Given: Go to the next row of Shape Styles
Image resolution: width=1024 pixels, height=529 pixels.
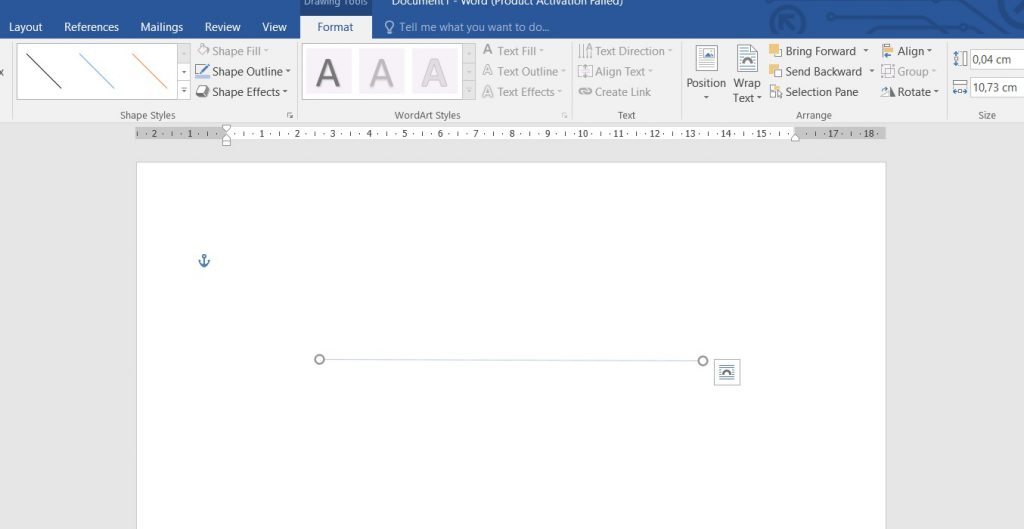Looking at the screenshot, I should coord(184,71).
